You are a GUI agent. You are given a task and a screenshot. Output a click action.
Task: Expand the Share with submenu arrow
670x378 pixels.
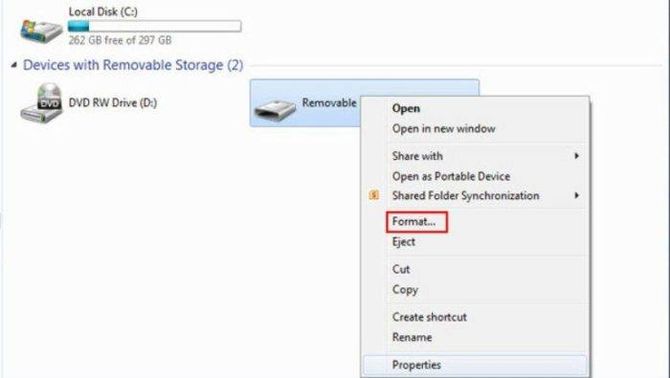click(x=576, y=156)
